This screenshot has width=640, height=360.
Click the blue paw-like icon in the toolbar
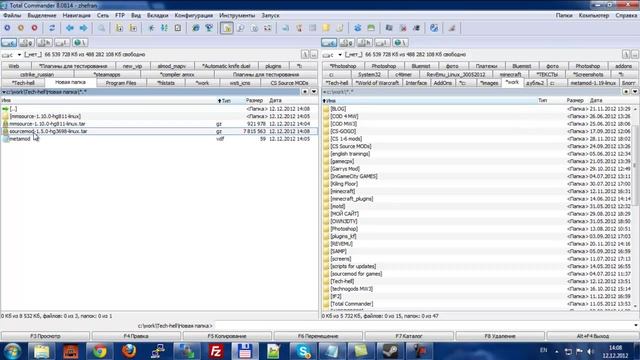click(358, 28)
